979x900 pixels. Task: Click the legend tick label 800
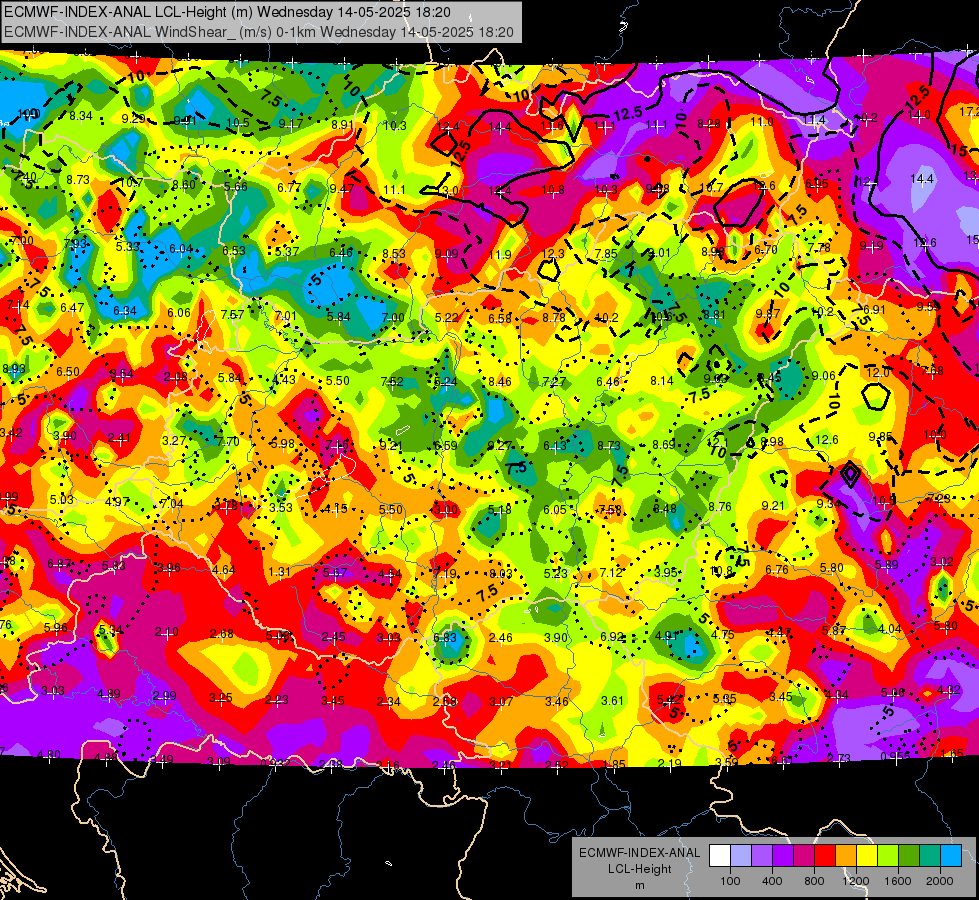814,881
